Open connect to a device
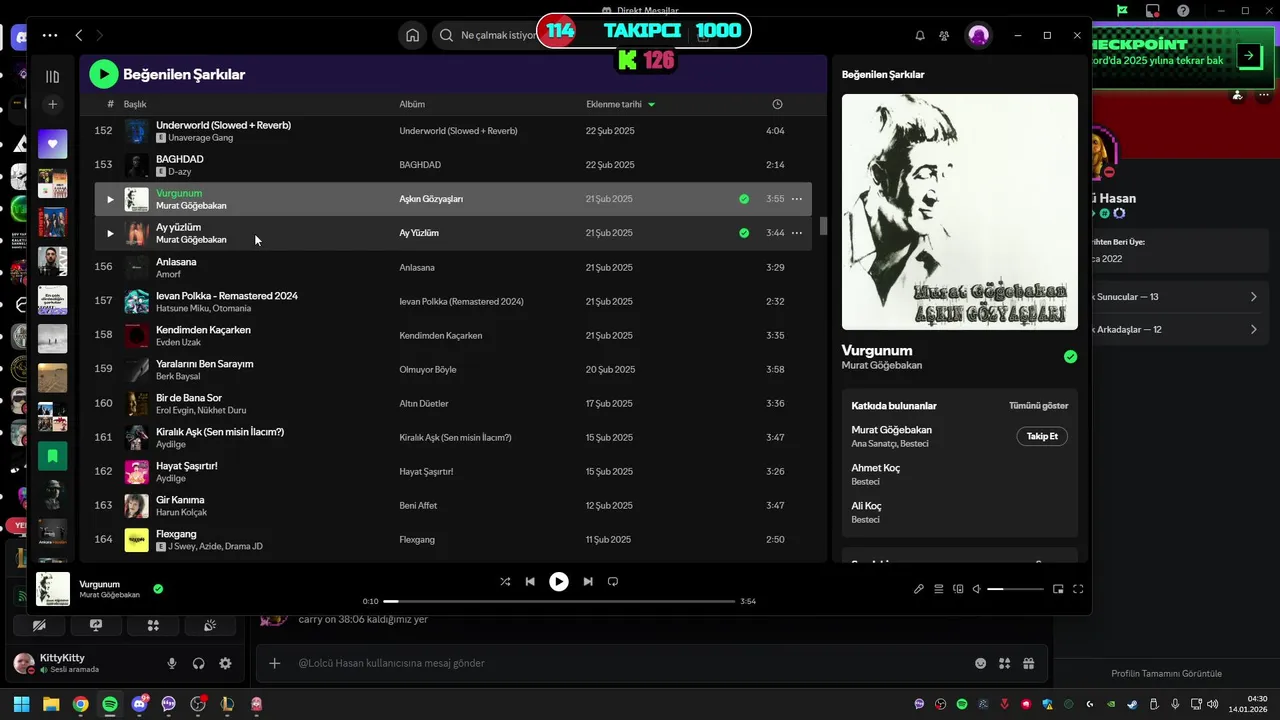 (958, 589)
